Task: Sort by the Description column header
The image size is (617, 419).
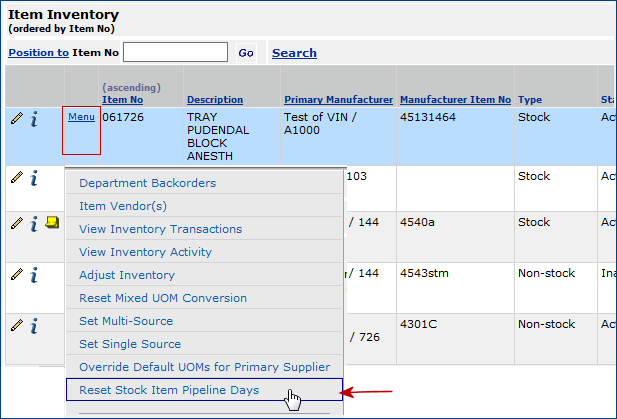Action: 214,100
